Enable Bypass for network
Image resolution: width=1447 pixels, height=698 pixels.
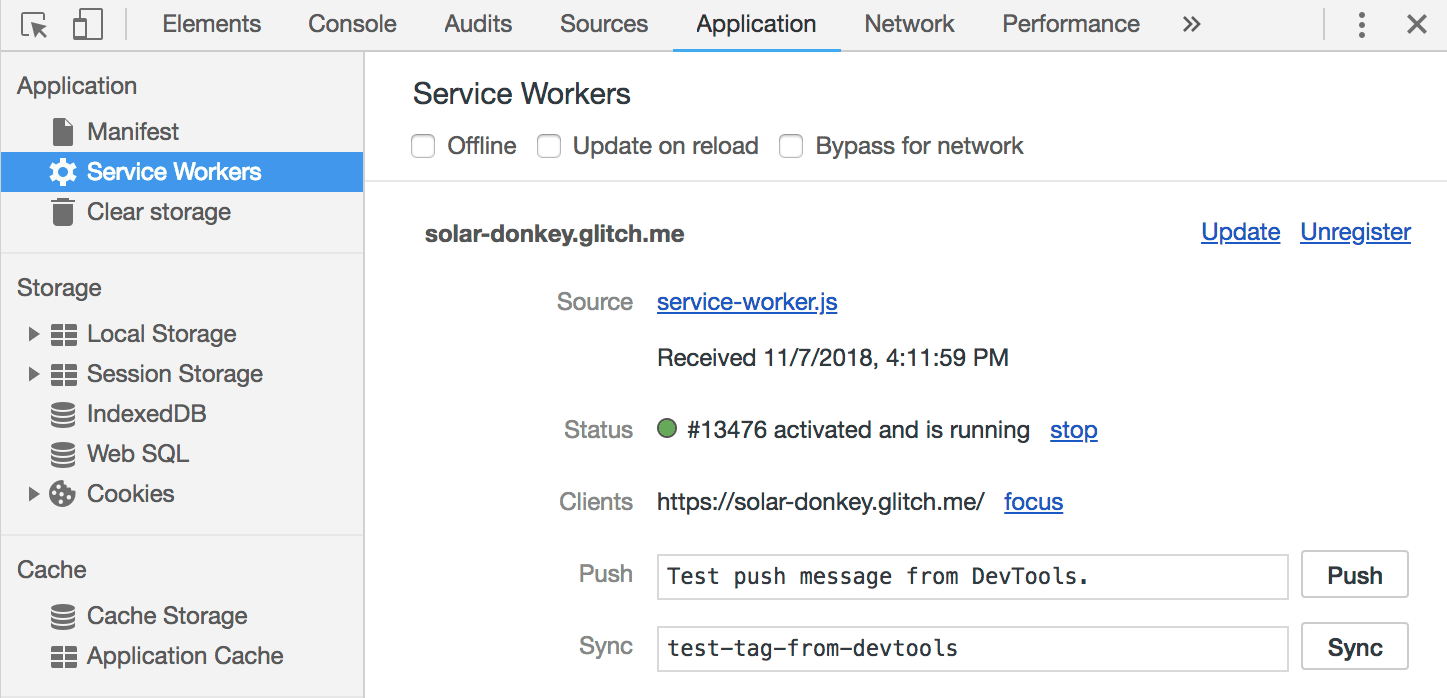[791, 145]
